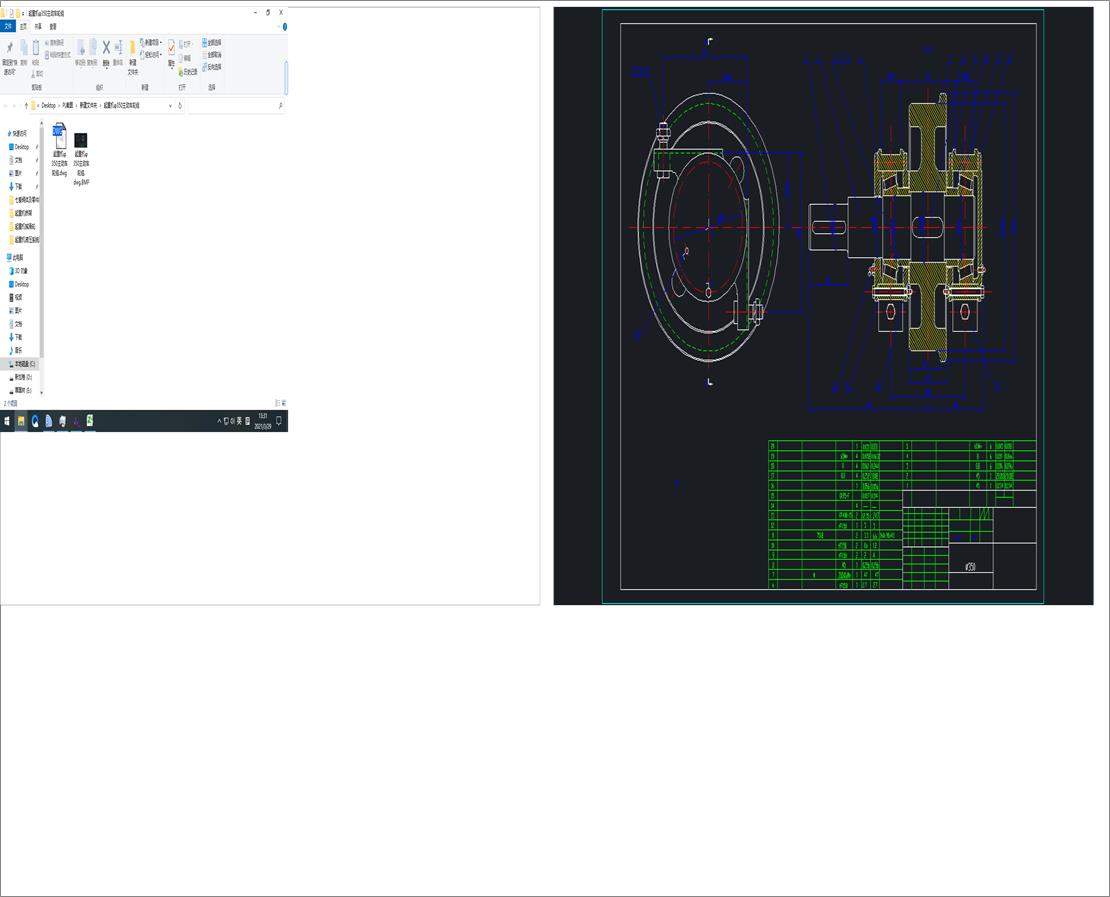Viewport: 1110px width, 897px height.
Task: Click the Delete X icon in ribbon
Action: (x=106, y=47)
